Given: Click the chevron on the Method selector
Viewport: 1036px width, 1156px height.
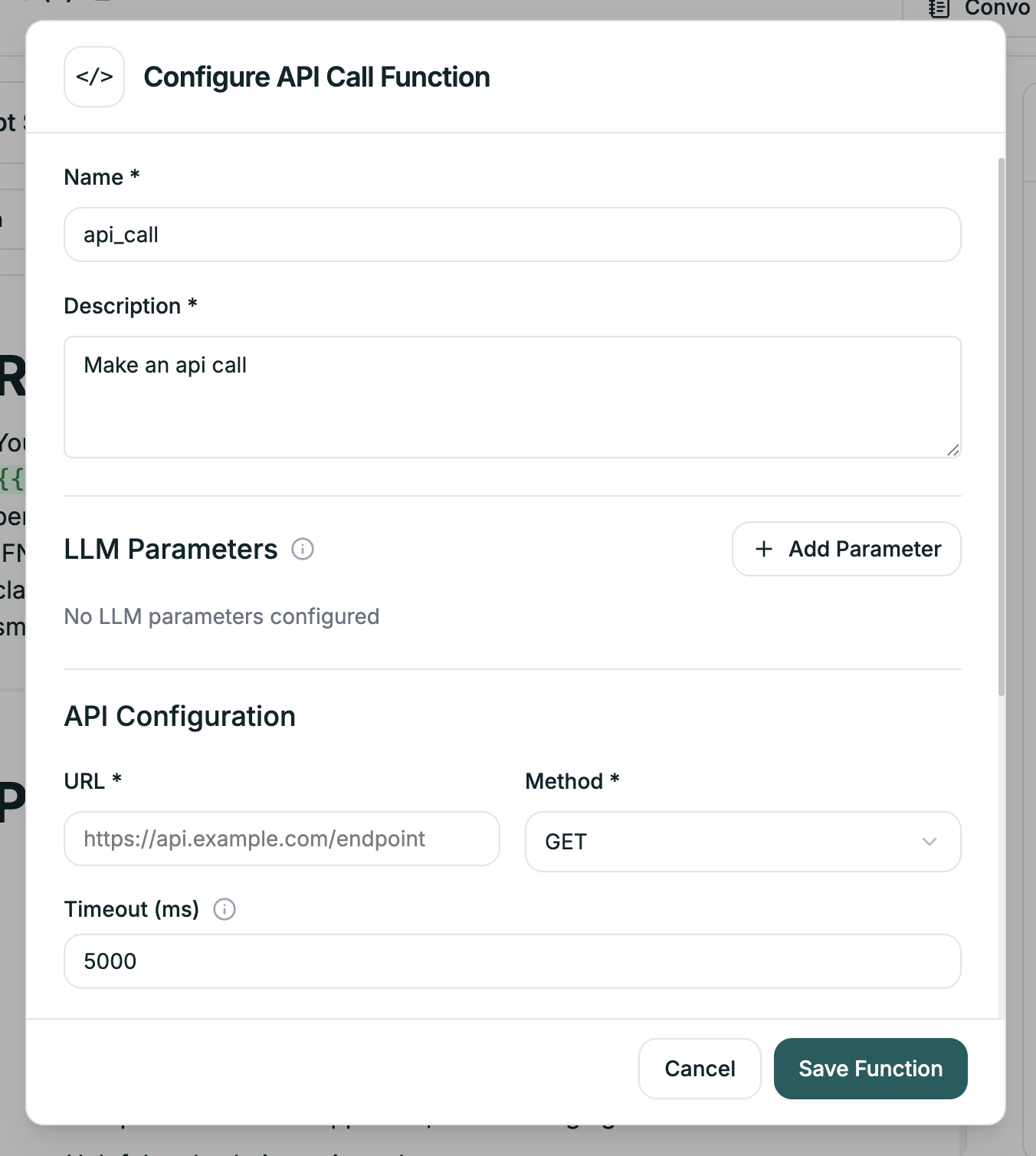Looking at the screenshot, I should point(929,842).
